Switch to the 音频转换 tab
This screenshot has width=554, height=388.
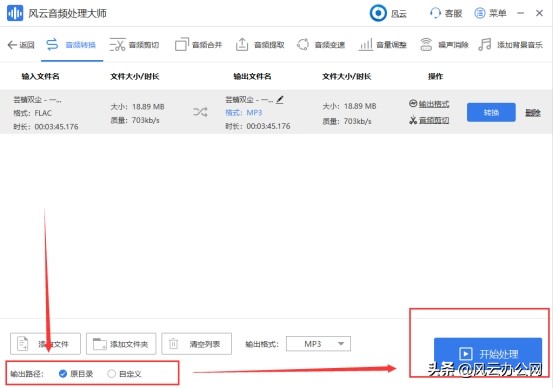71,45
